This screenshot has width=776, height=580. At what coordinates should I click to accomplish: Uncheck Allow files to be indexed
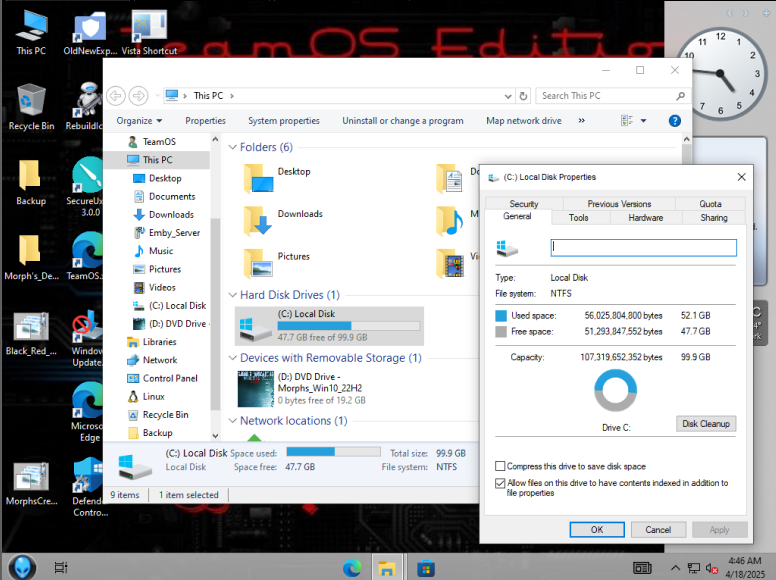click(x=500, y=483)
